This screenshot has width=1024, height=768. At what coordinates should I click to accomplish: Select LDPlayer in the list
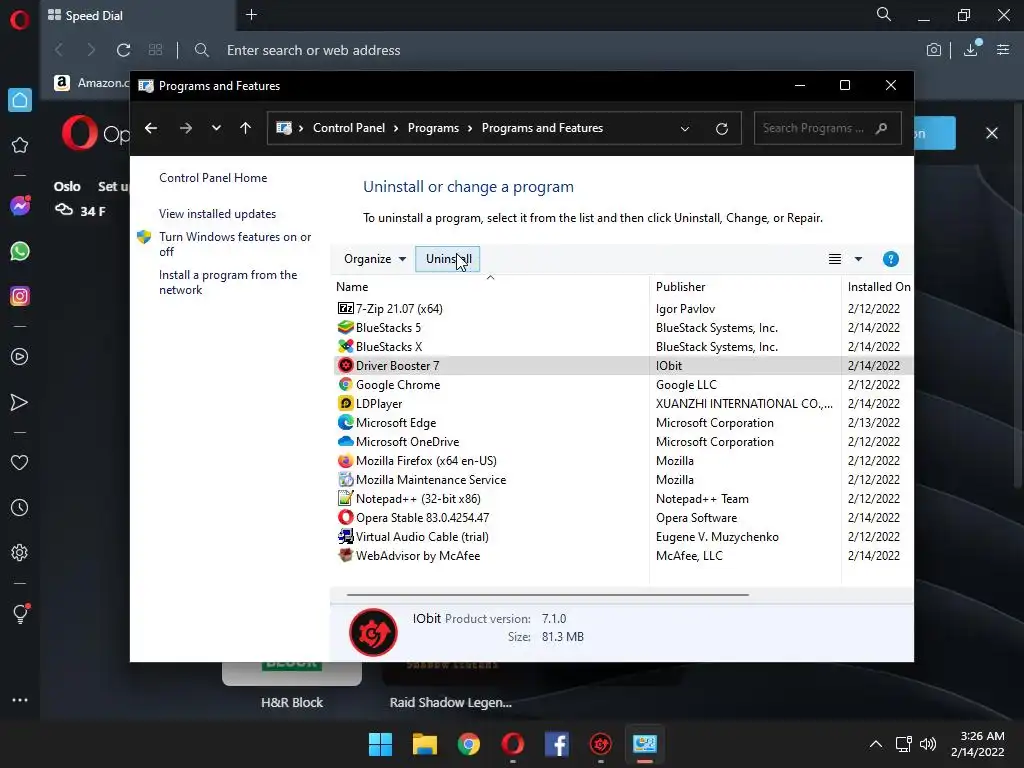pyautogui.click(x=623, y=404)
